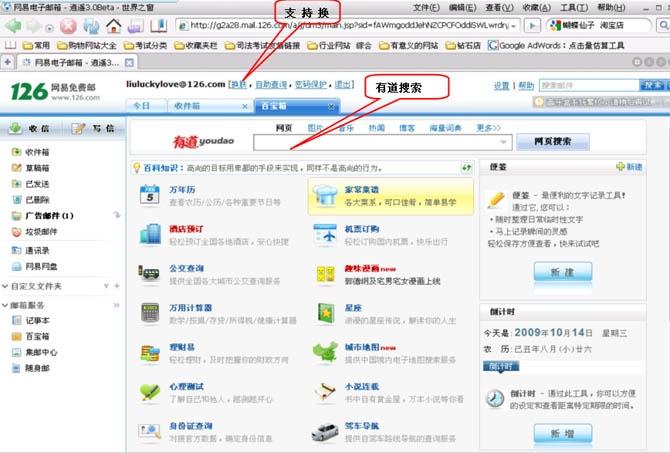Open 垃圾邮件 spam folder
Viewport: 670px width, 453px height.
41,232
